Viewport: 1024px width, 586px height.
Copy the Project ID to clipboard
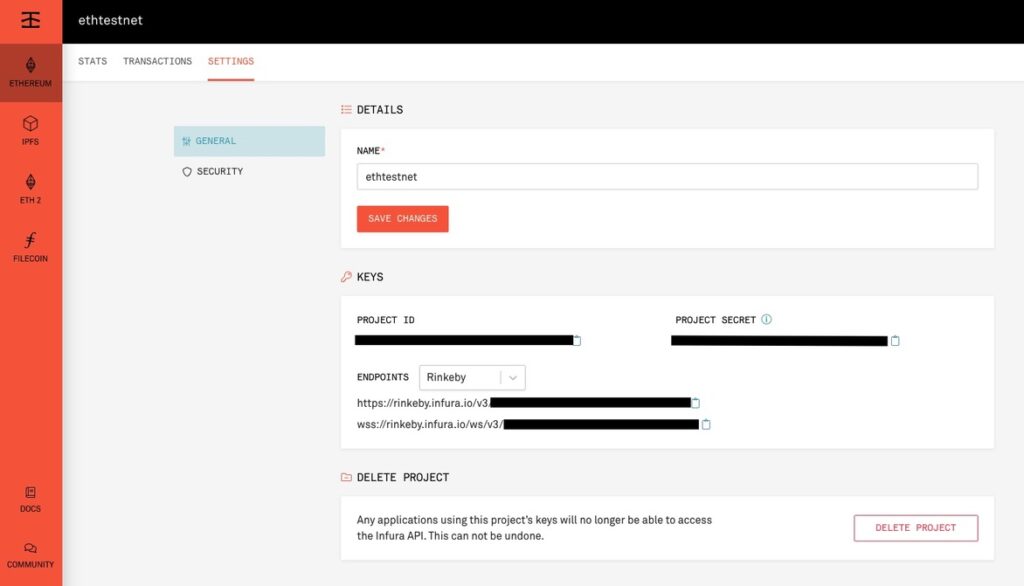[x=577, y=340]
